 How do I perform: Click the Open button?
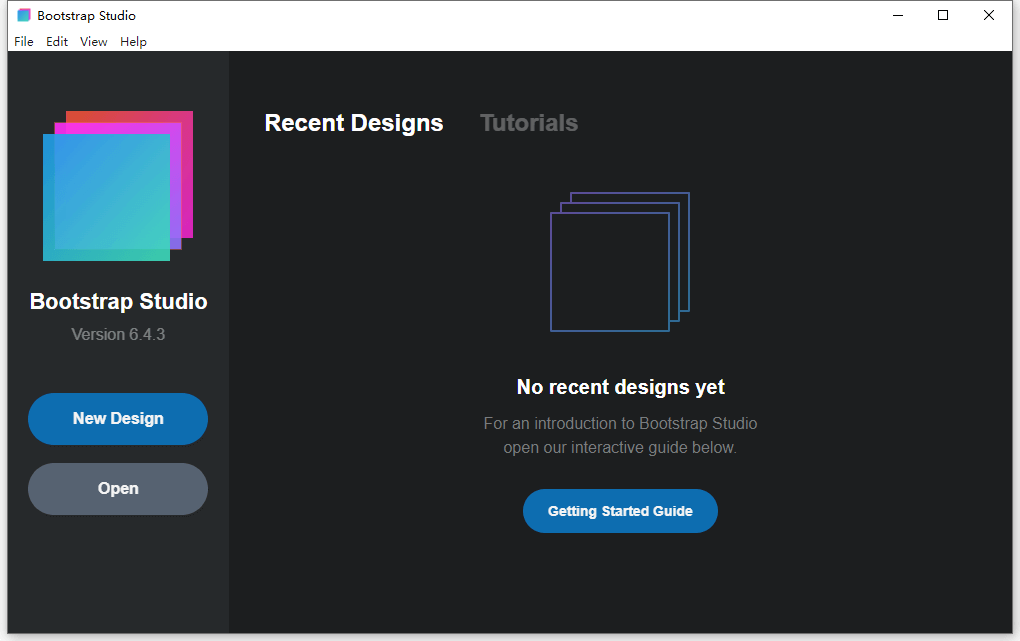[x=118, y=489]
